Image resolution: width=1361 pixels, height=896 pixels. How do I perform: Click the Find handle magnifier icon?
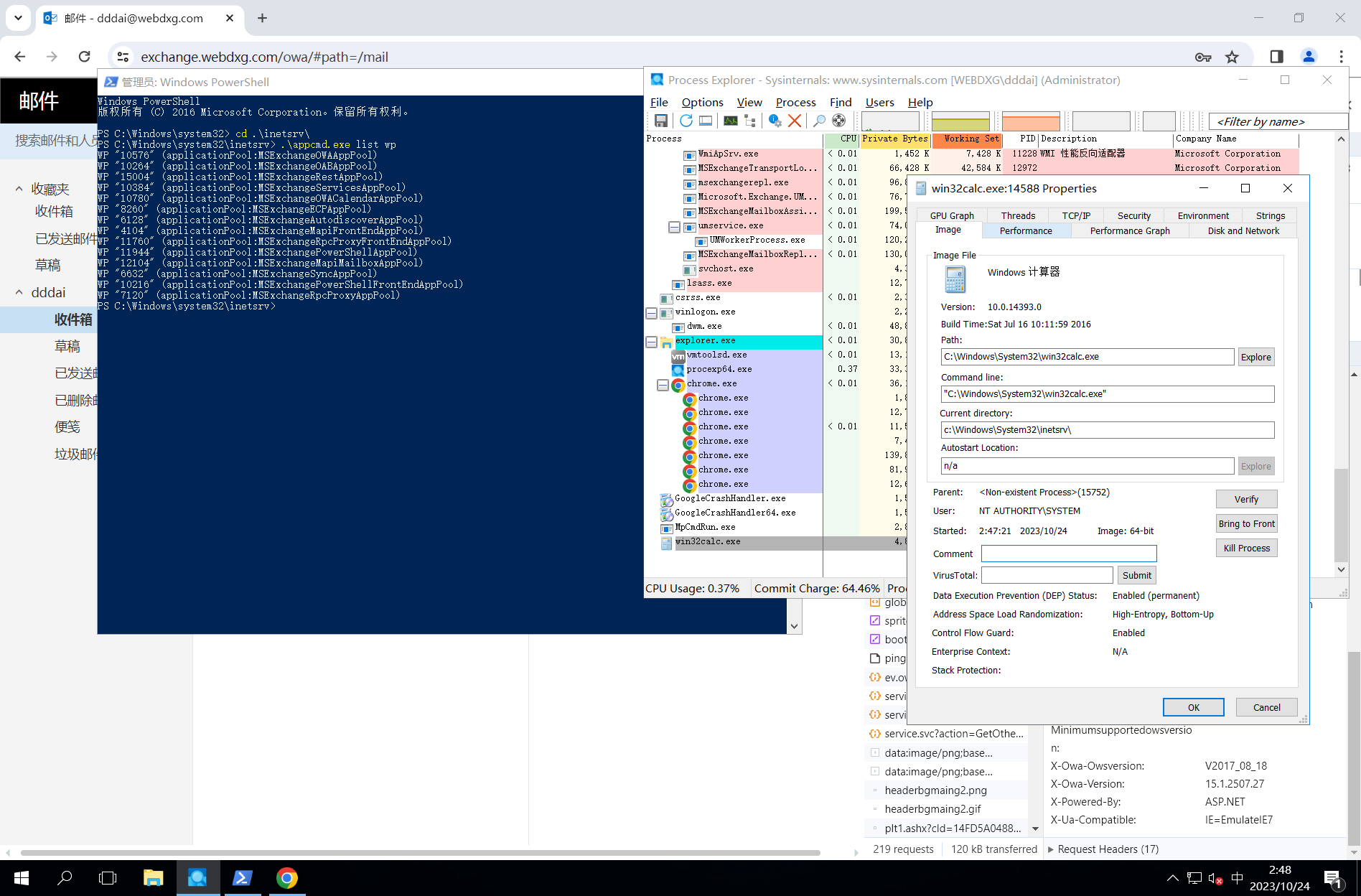click(819, 121)
